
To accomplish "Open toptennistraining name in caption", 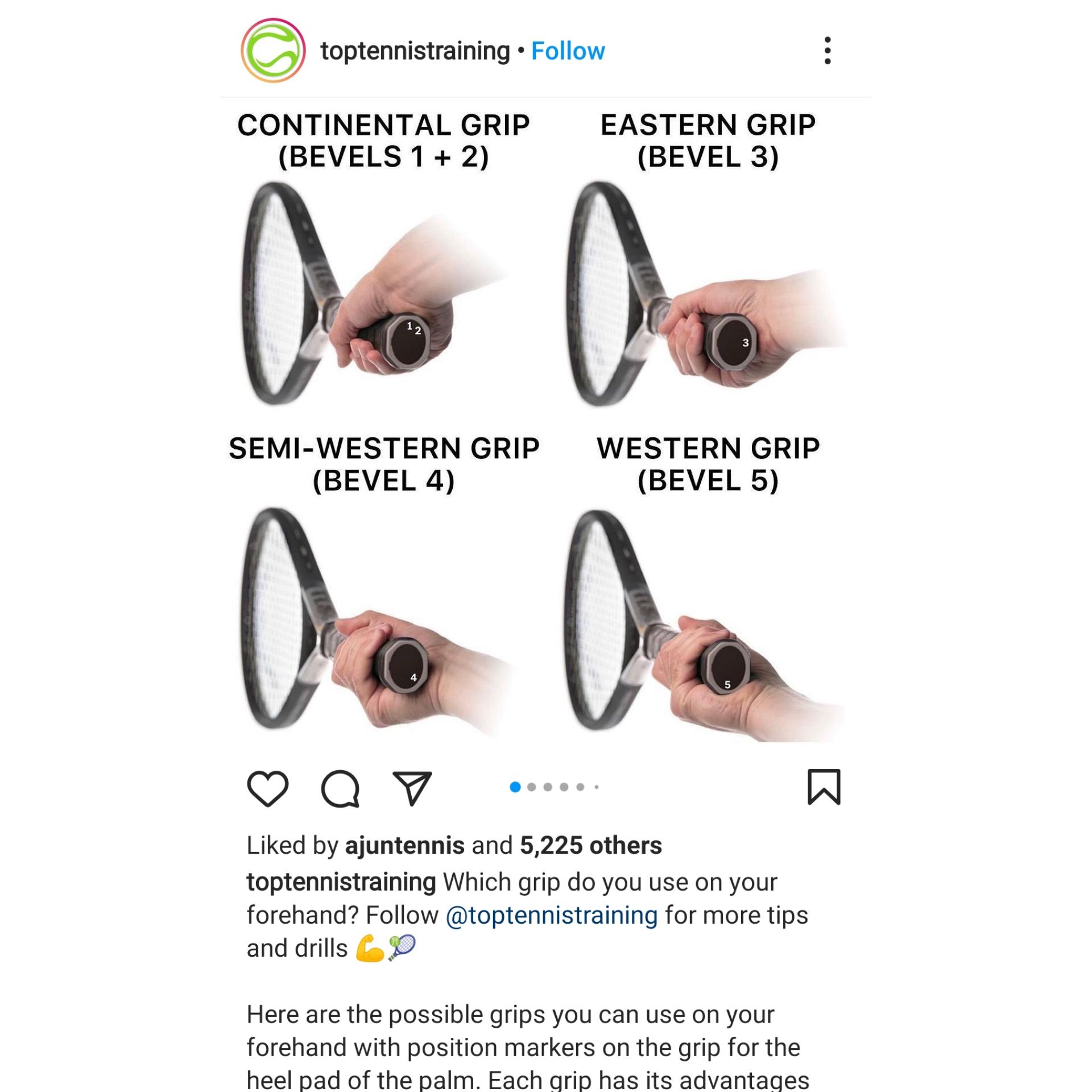I will pos(341,882).
